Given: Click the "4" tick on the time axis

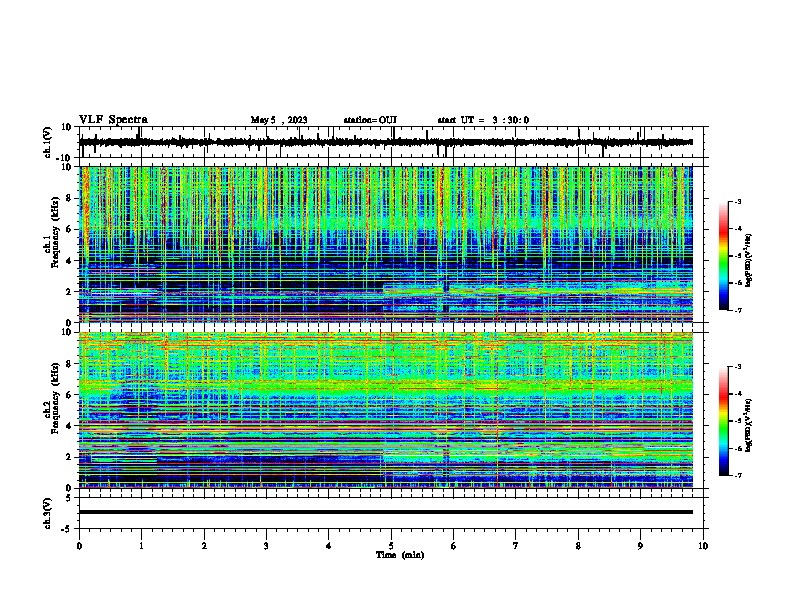Looking at the screenshot, I should pos(329,546).
